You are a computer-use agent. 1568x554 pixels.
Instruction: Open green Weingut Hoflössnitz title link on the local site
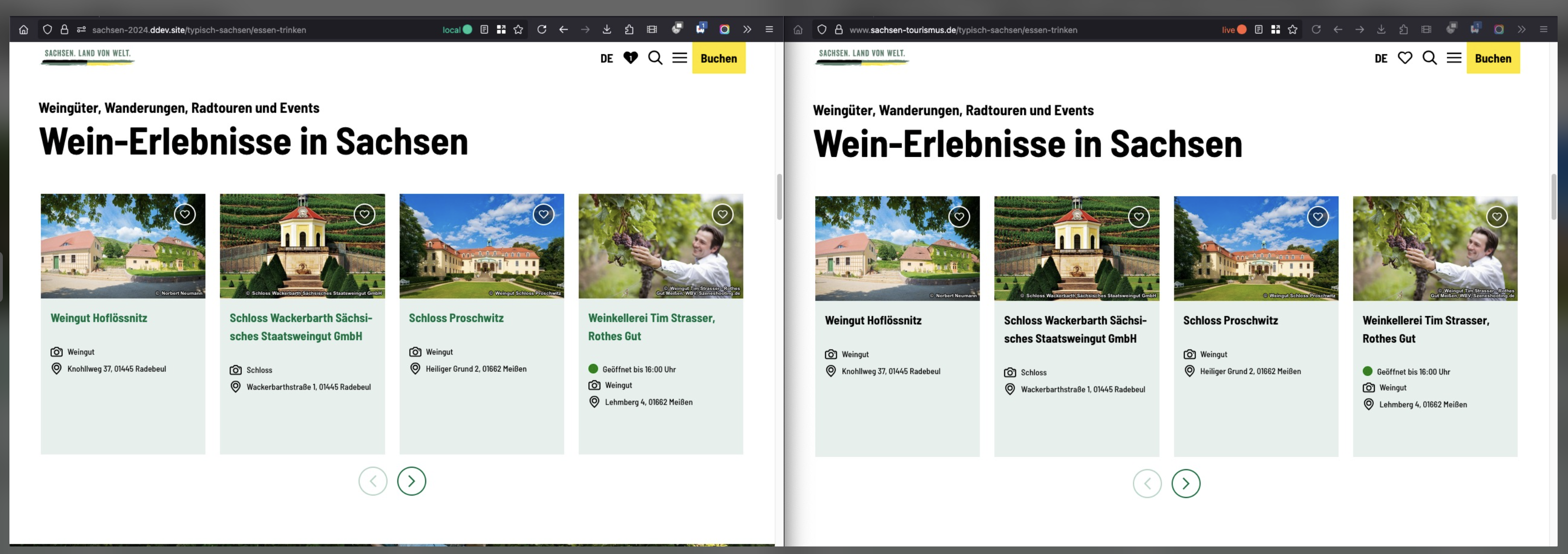pos(99,318)
